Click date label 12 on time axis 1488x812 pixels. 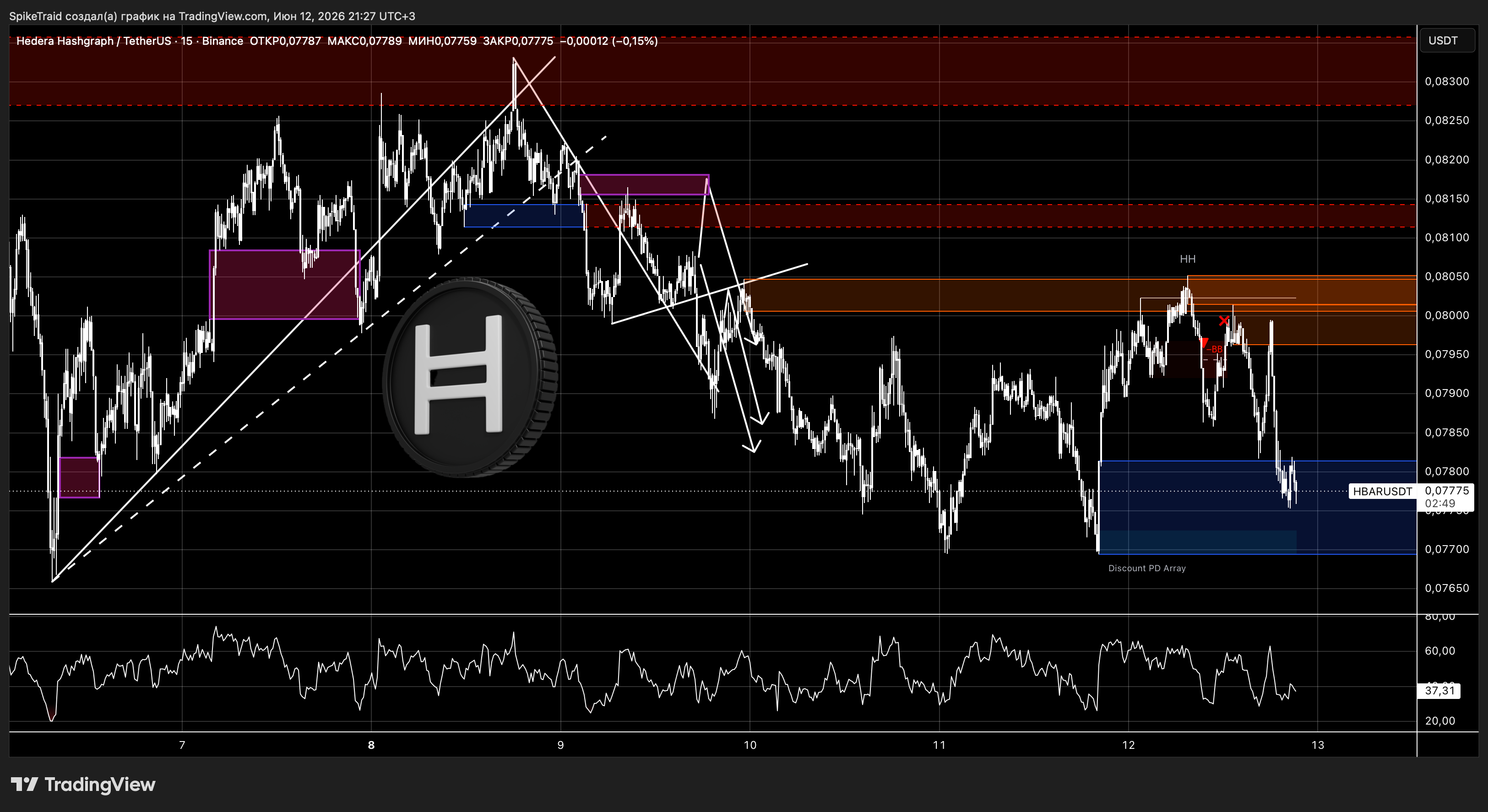click(x=1128, y=745)
